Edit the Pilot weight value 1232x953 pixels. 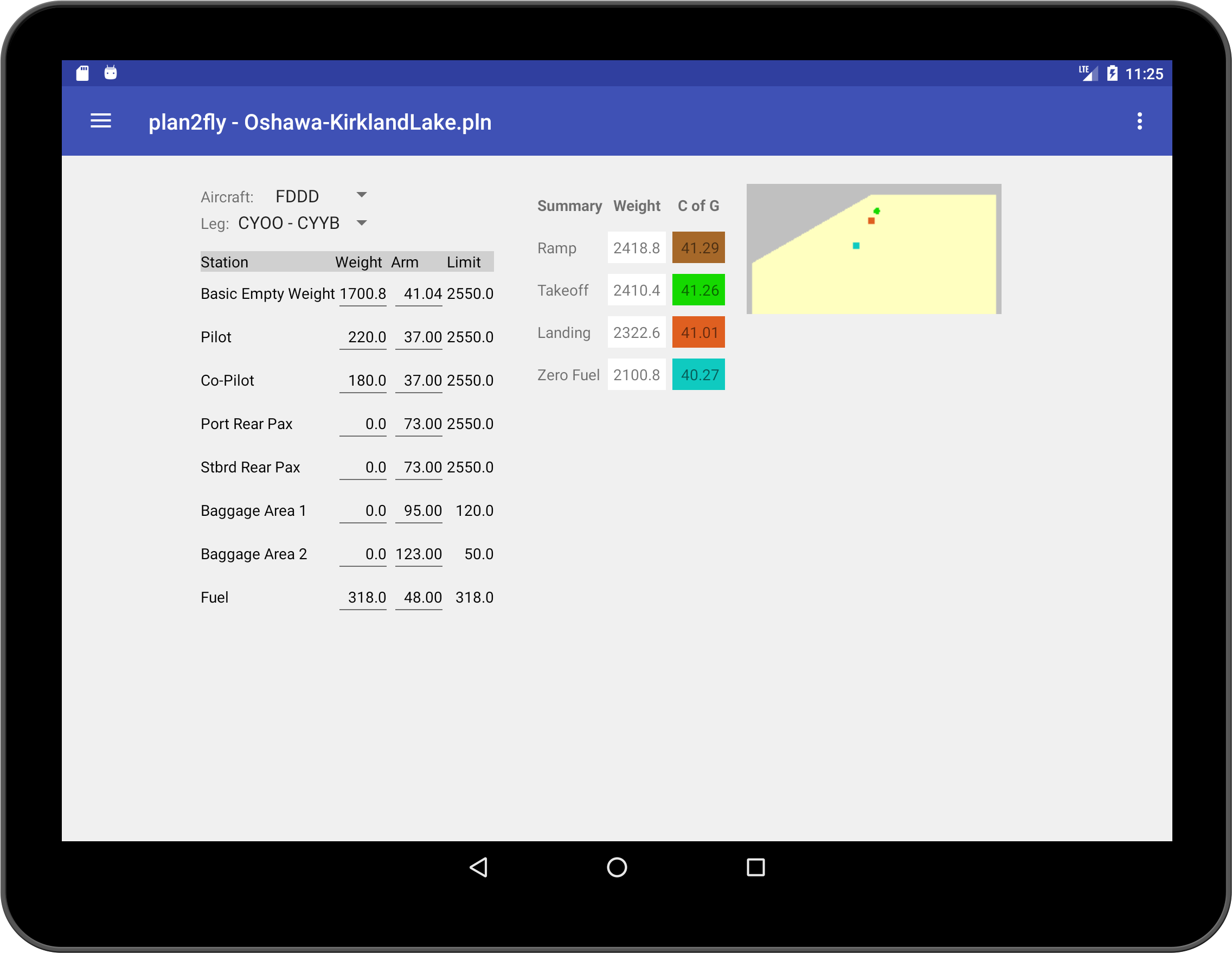coord(363,337)
